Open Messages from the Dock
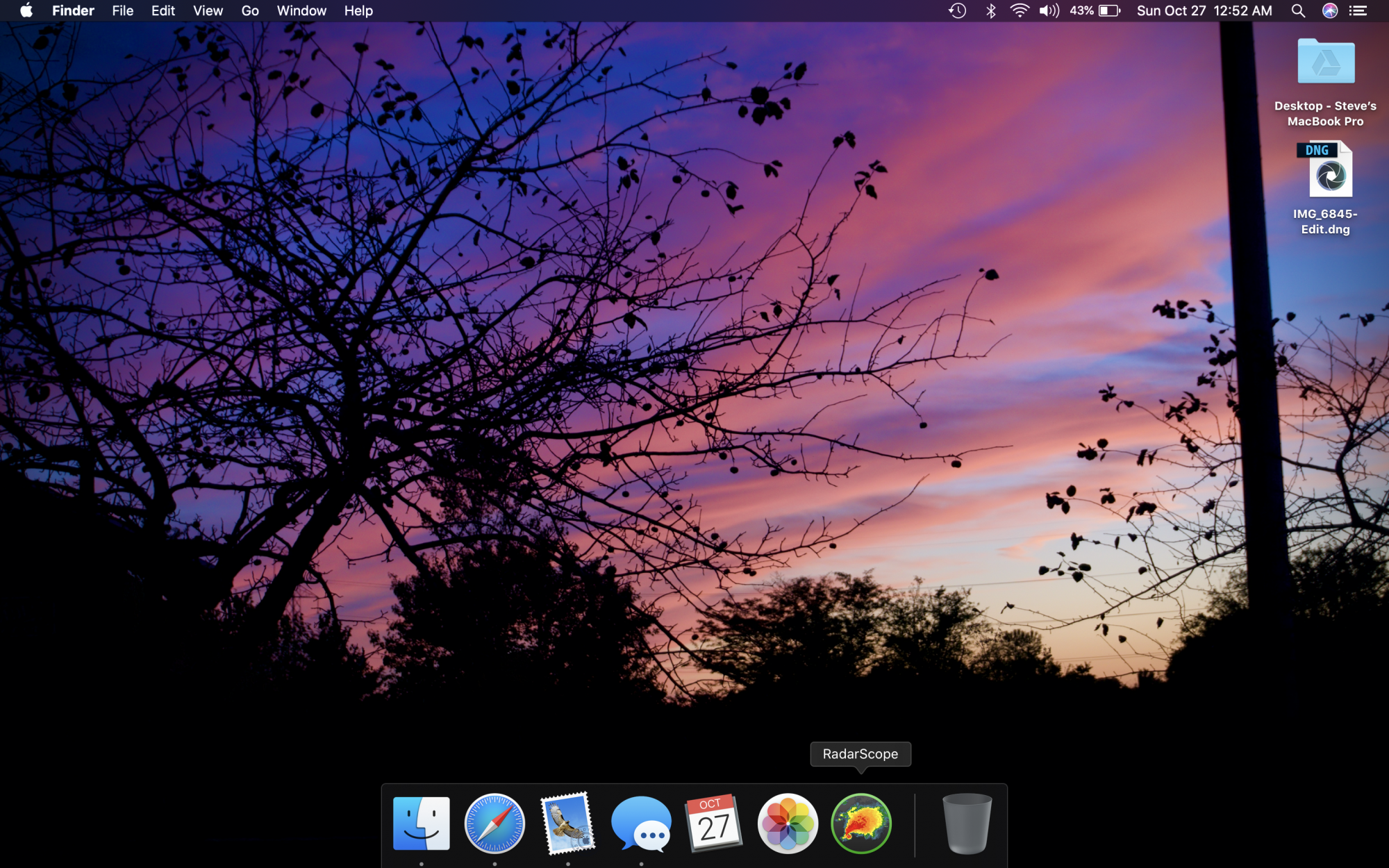 [641, 824]
